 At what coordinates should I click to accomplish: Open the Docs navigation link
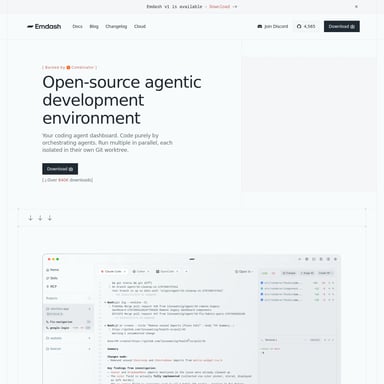[77, 26]
